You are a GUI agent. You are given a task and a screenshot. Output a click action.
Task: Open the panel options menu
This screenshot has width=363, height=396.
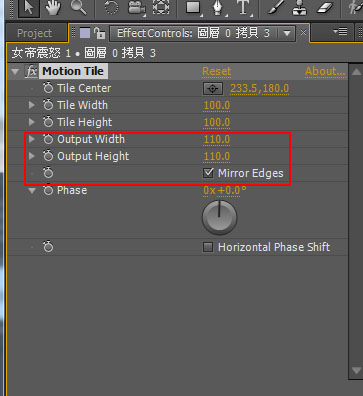tap(340, 32)
